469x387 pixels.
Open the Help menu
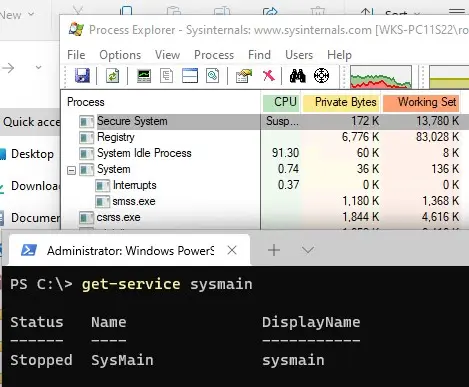click(339, 55)
